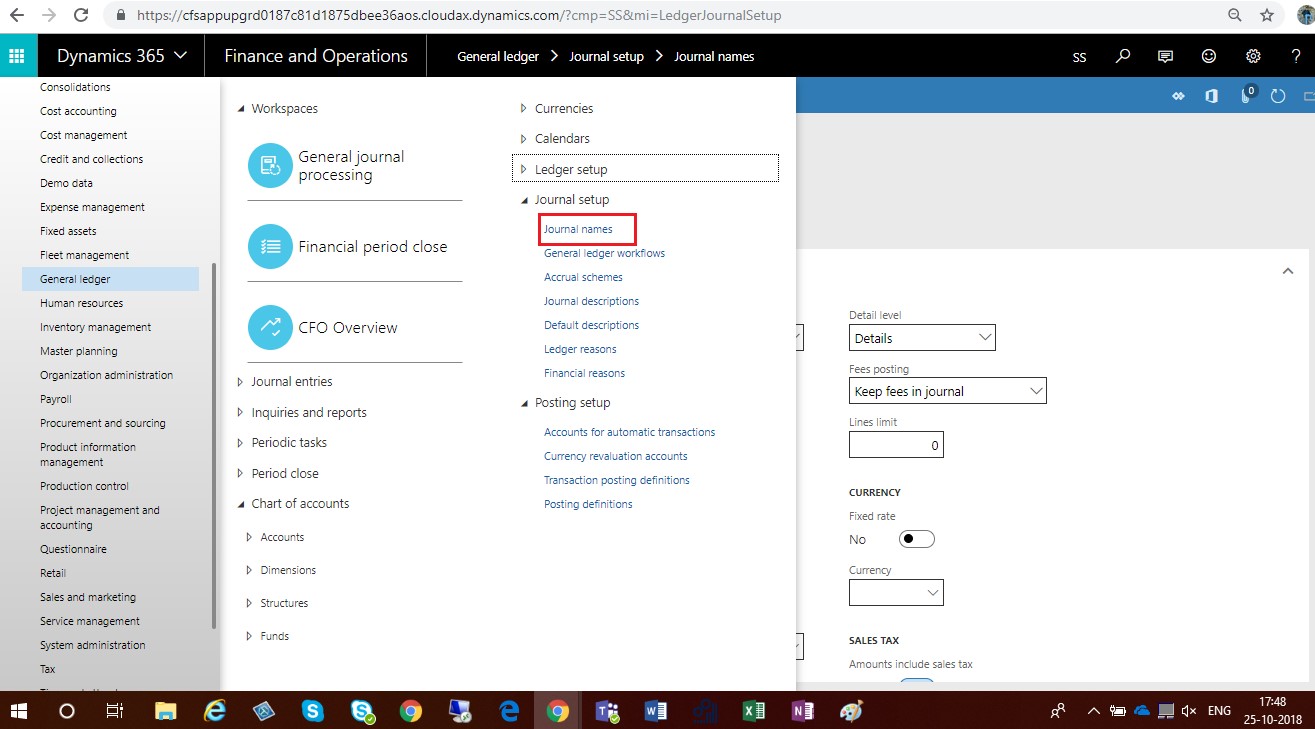Image resolution: width=1315 pixels, height=729 pixels.
Task: Click the Cortana circle on the taskbar
Action: [x=67, y=711]
